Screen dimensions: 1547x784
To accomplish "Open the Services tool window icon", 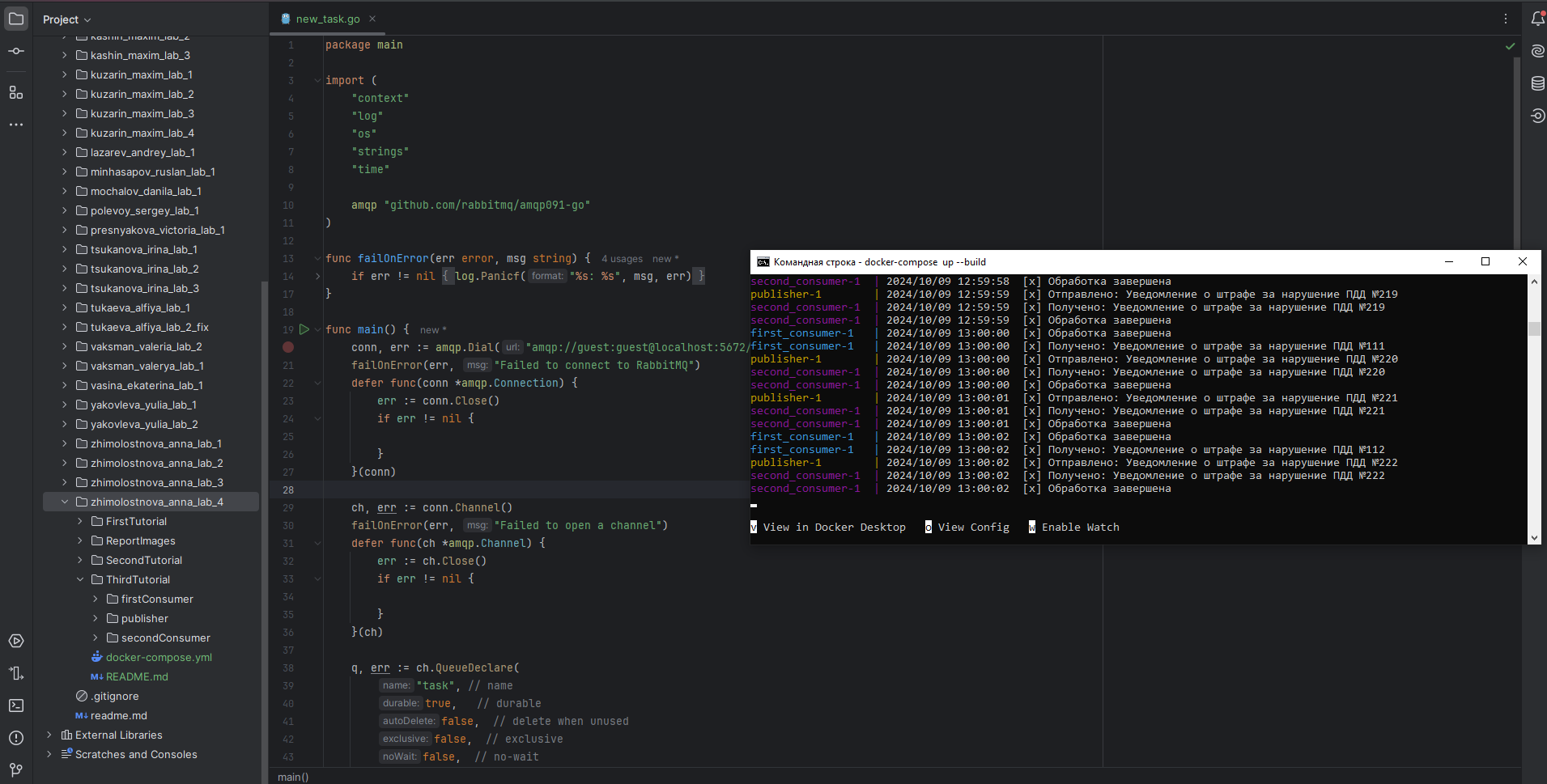I will click(16, 641).
